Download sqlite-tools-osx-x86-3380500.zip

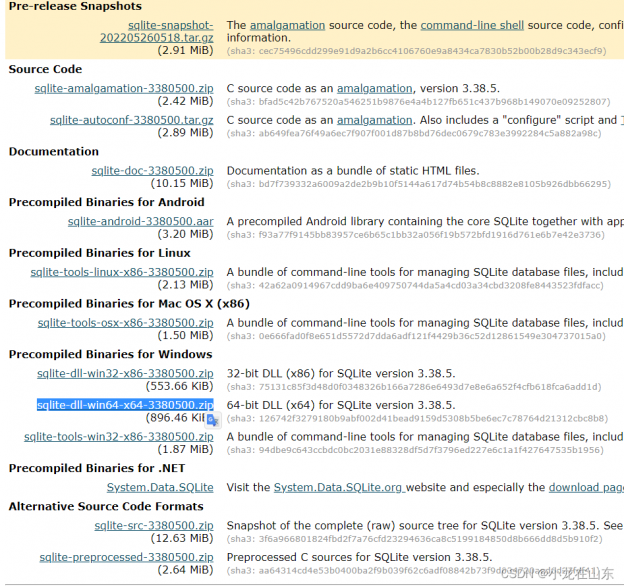pos(126,323)
